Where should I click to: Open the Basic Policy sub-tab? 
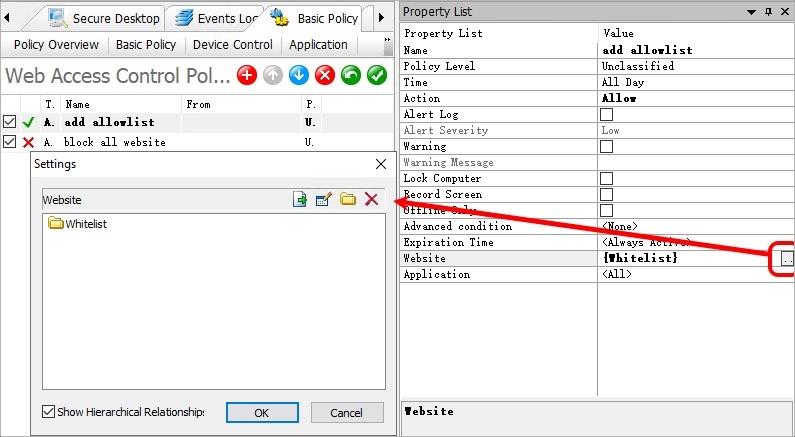[146, 45]
